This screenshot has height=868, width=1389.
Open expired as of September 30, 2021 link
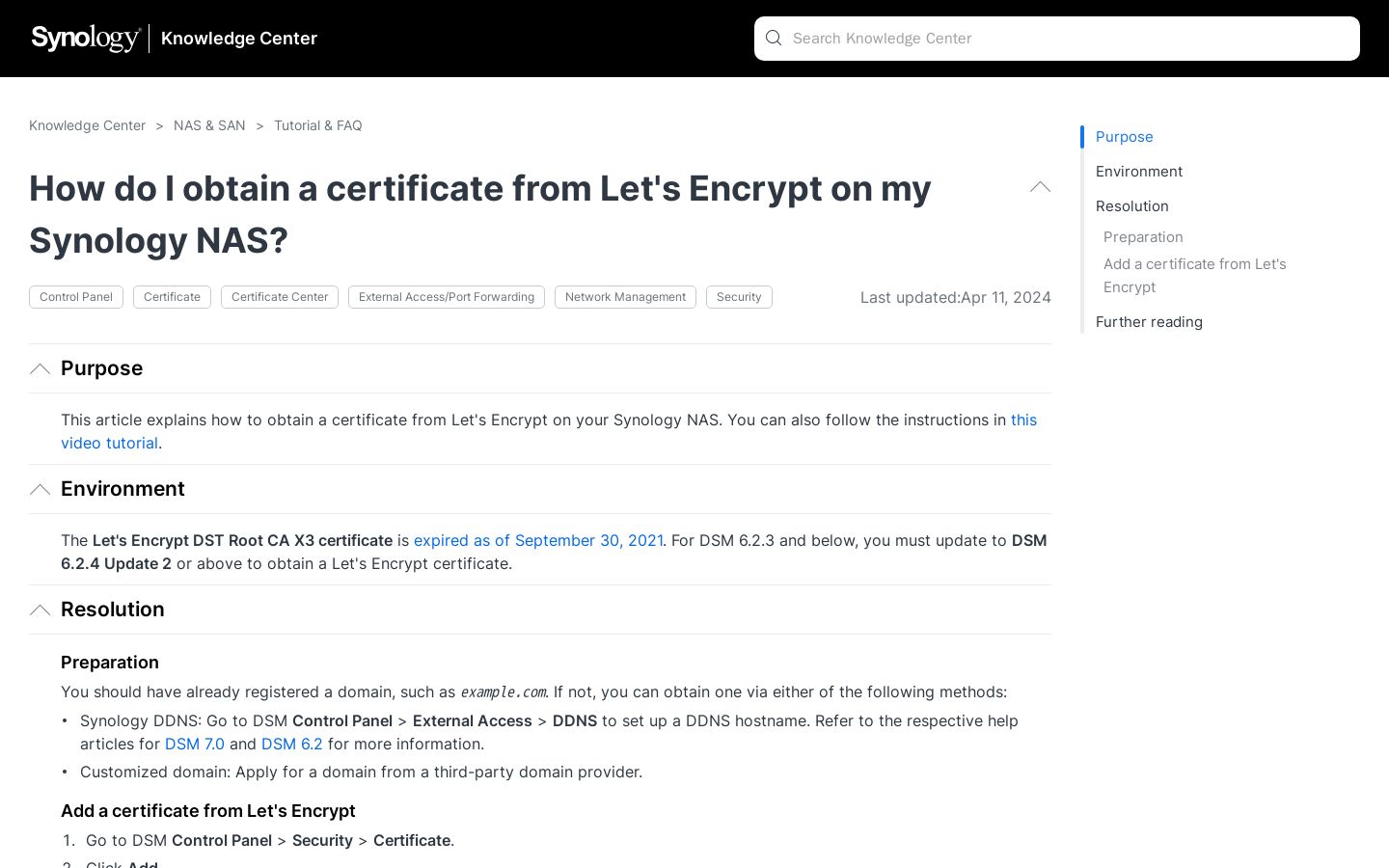(x=538, y=541)
